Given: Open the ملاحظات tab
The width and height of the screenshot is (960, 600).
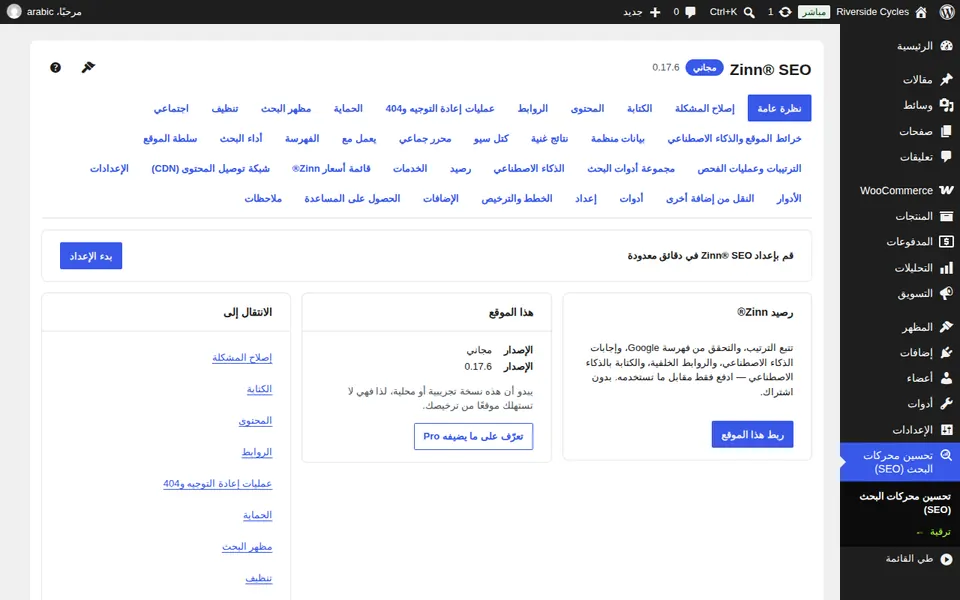Looking at the screenshot, I should pos(263,198).
